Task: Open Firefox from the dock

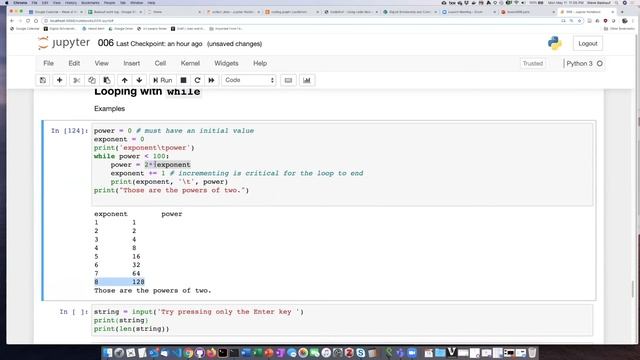Action: point(211,353)
